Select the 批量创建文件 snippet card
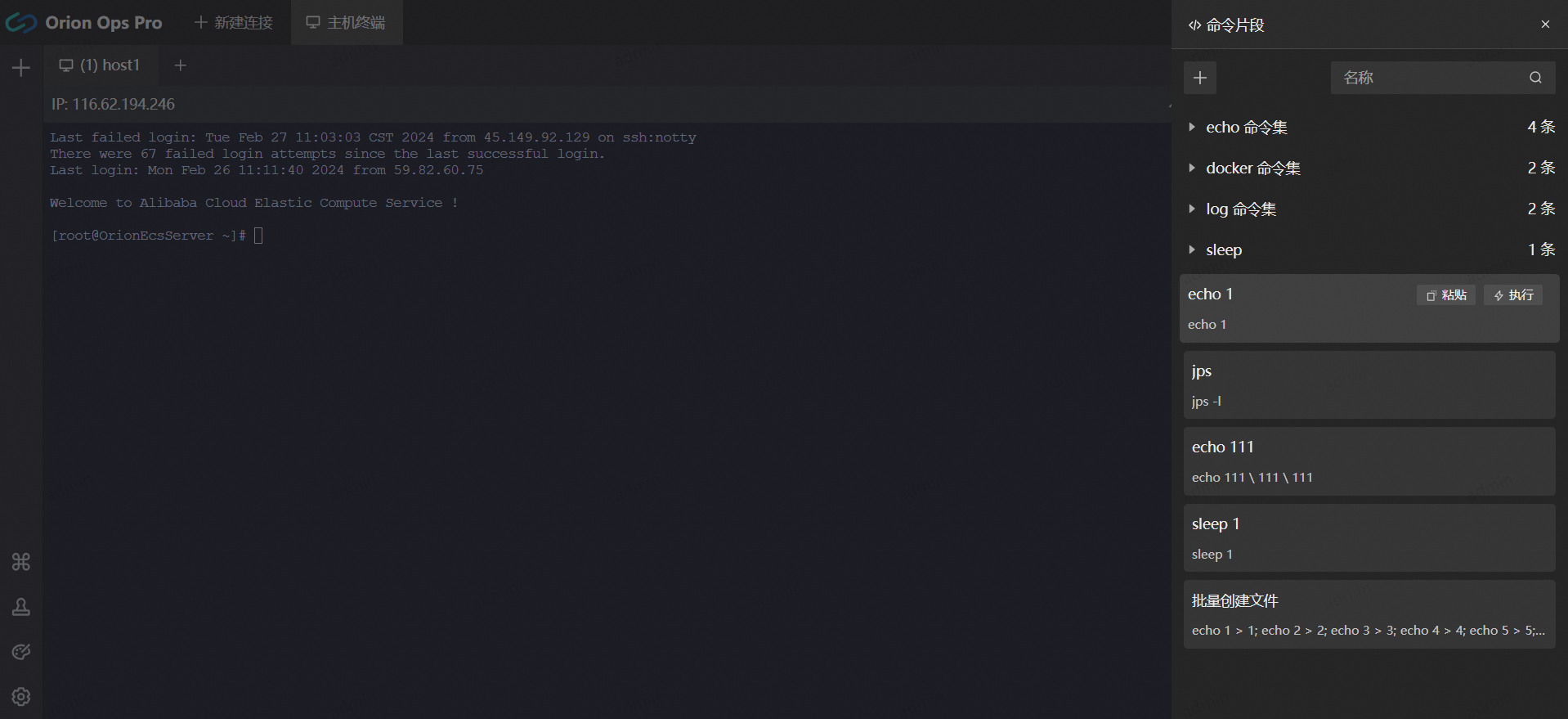This screenshot has width=1568, height=719. pyautogui.click(x=1369, y=614)
